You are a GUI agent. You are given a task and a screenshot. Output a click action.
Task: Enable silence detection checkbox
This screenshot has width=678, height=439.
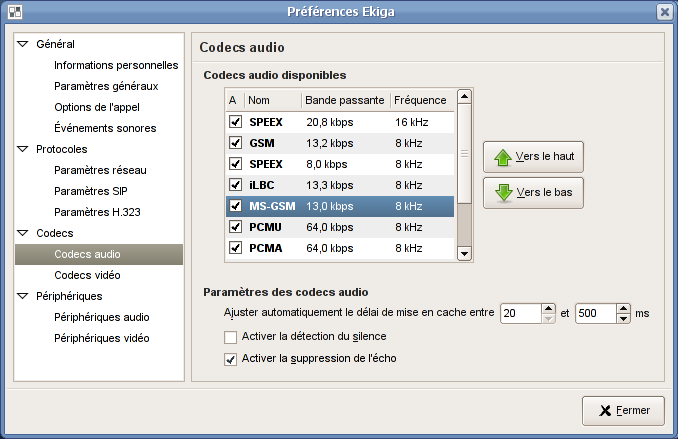[231, 337]
